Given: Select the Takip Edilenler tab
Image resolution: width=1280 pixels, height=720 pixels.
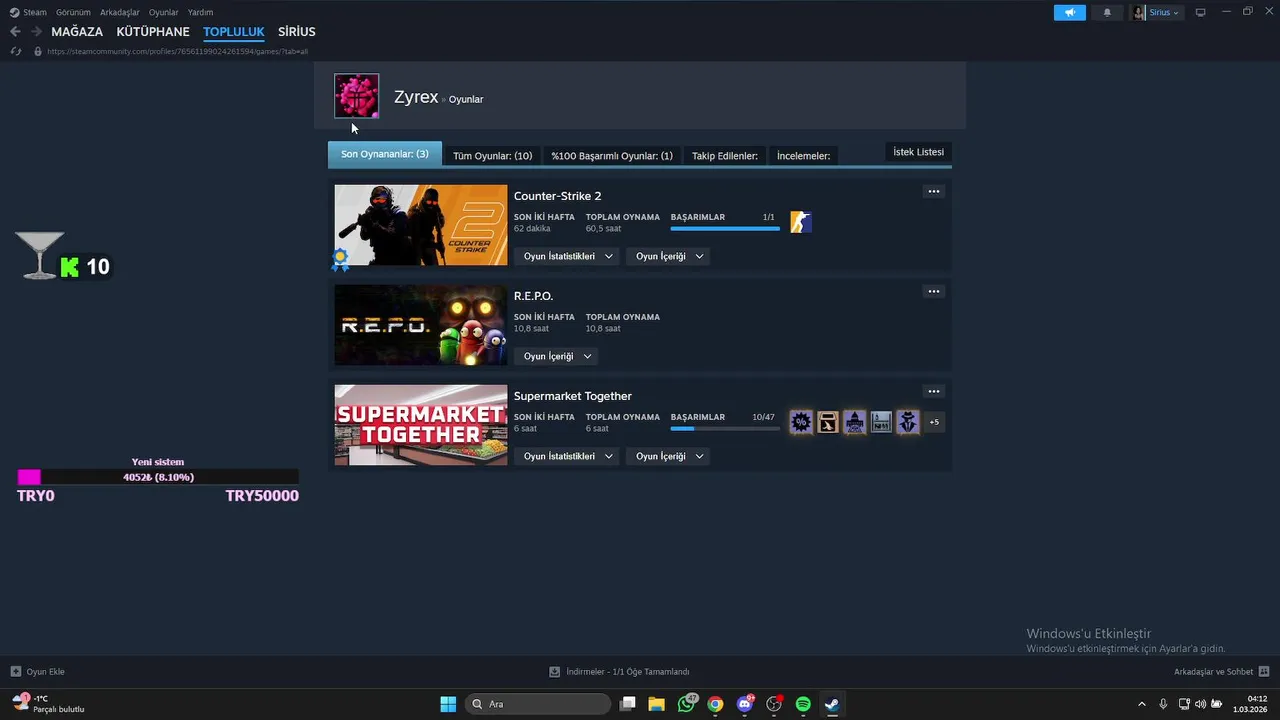Looking at the screenshot, I should tap(725, 155).
